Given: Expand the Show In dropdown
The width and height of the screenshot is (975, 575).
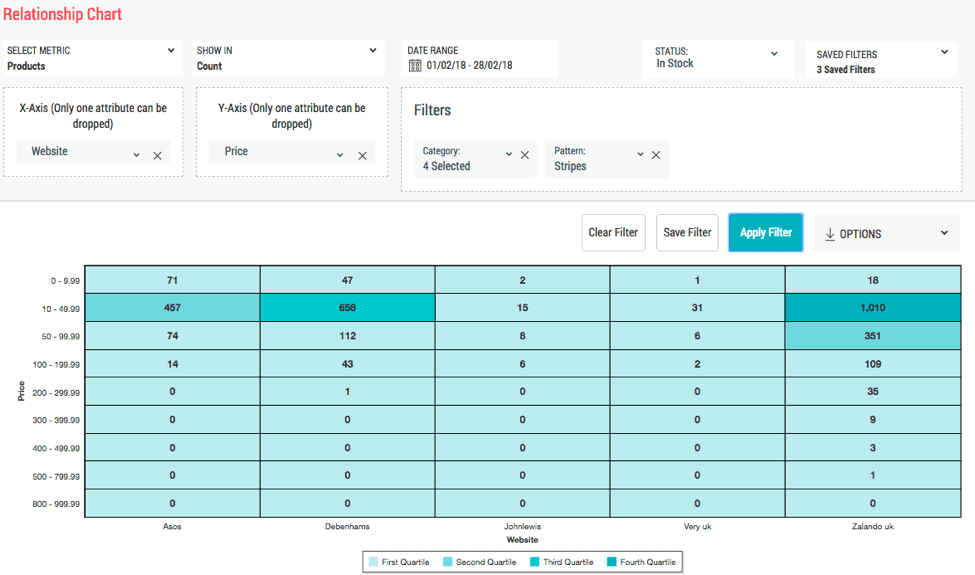Looking at the screenshot, I should point(373,51).
